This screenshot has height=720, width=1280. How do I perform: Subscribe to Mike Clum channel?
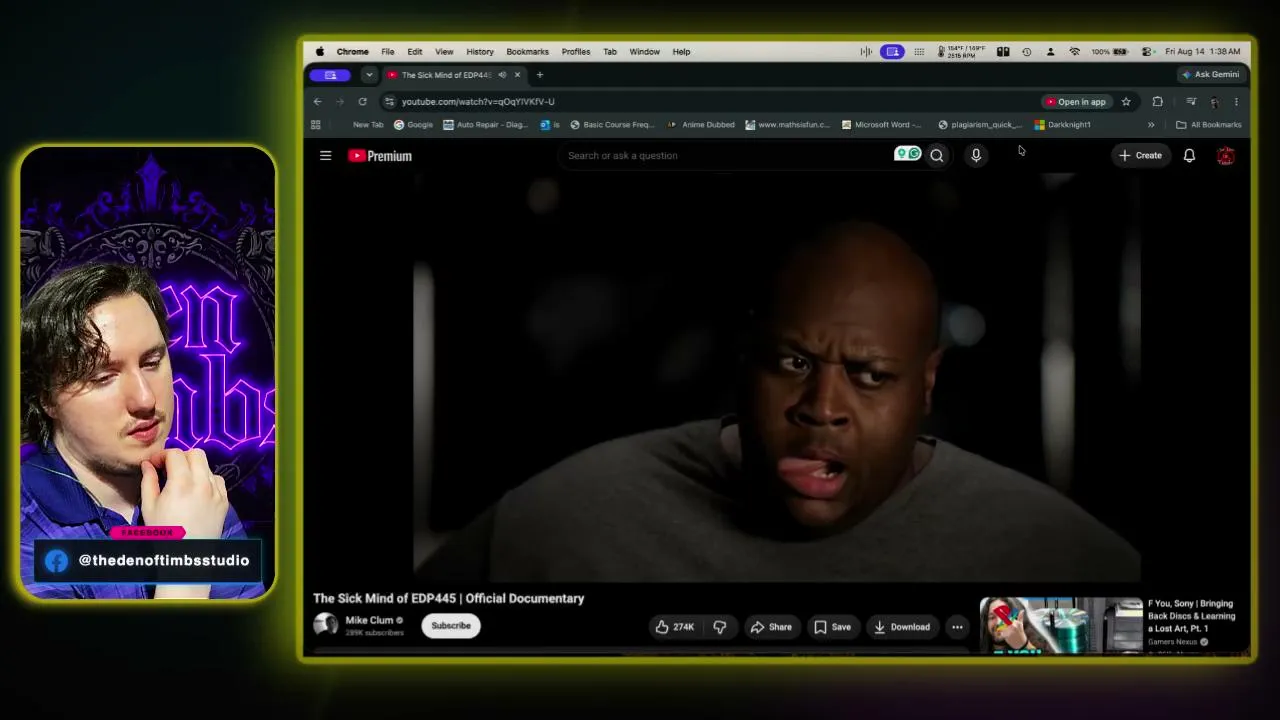(x=451, y=626)
